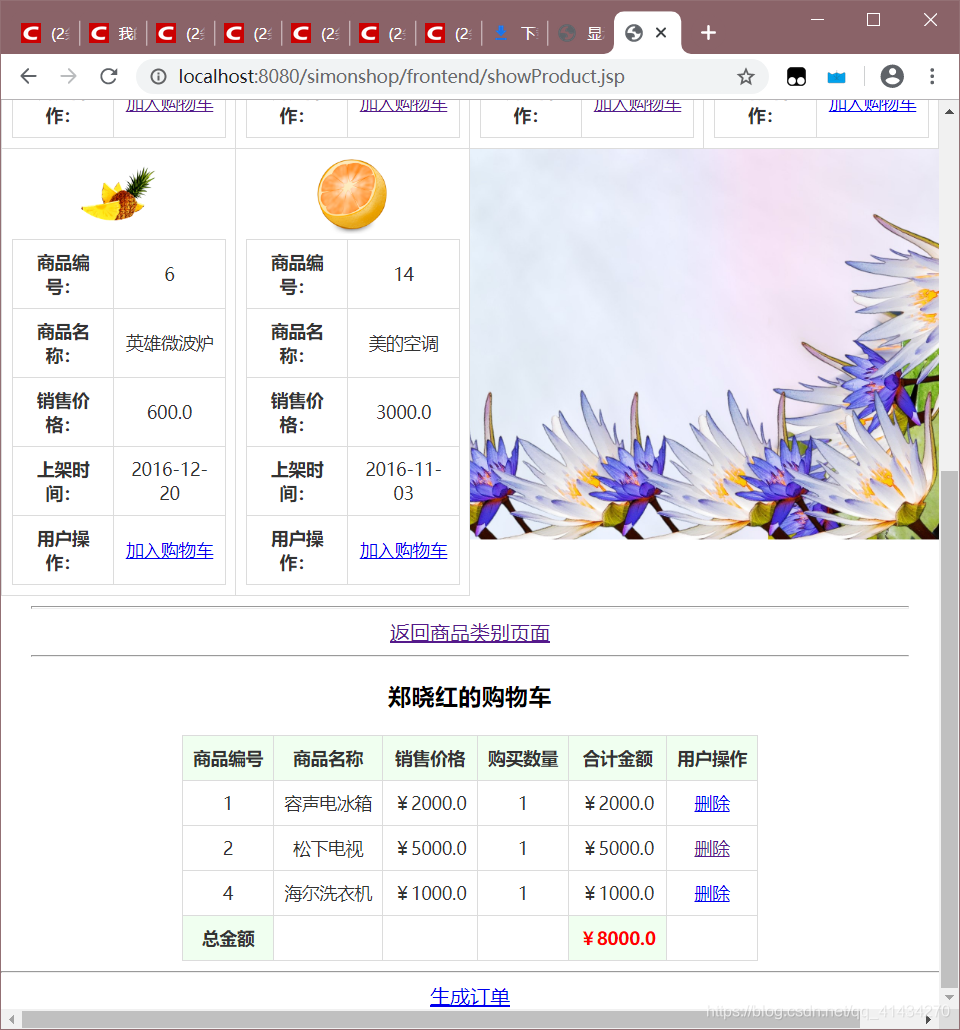Click the 松下电视 product name cell
The image size is (960, 1030).
tap(328, 849)
